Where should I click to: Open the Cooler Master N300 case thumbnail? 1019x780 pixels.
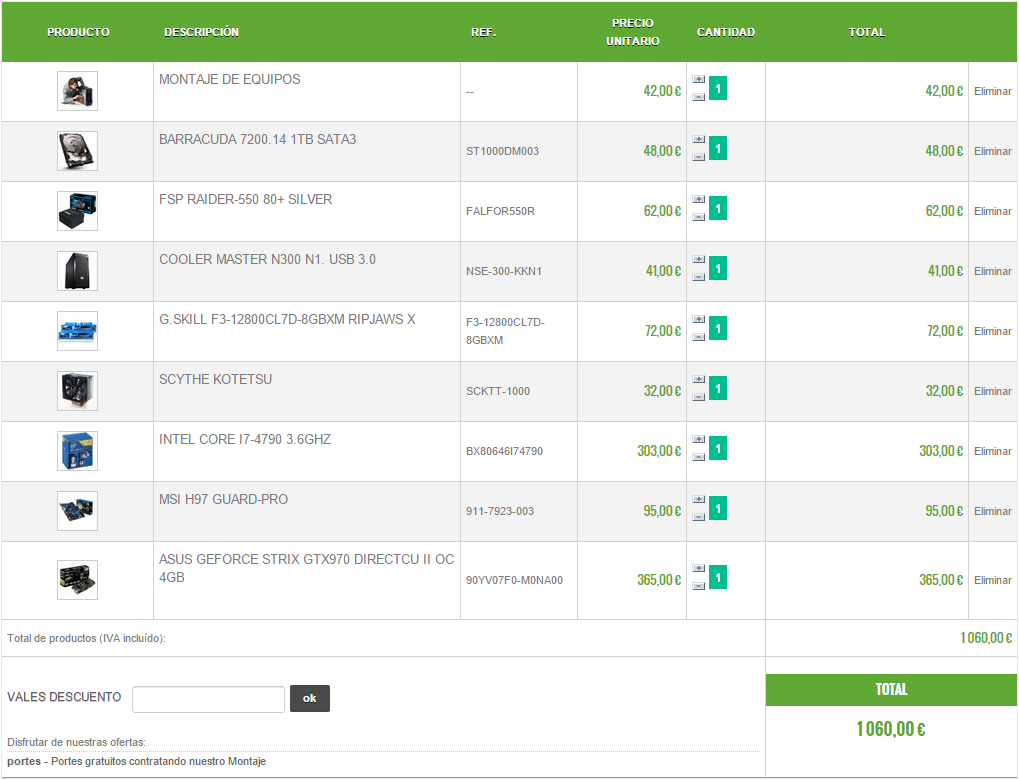point(77,271)
